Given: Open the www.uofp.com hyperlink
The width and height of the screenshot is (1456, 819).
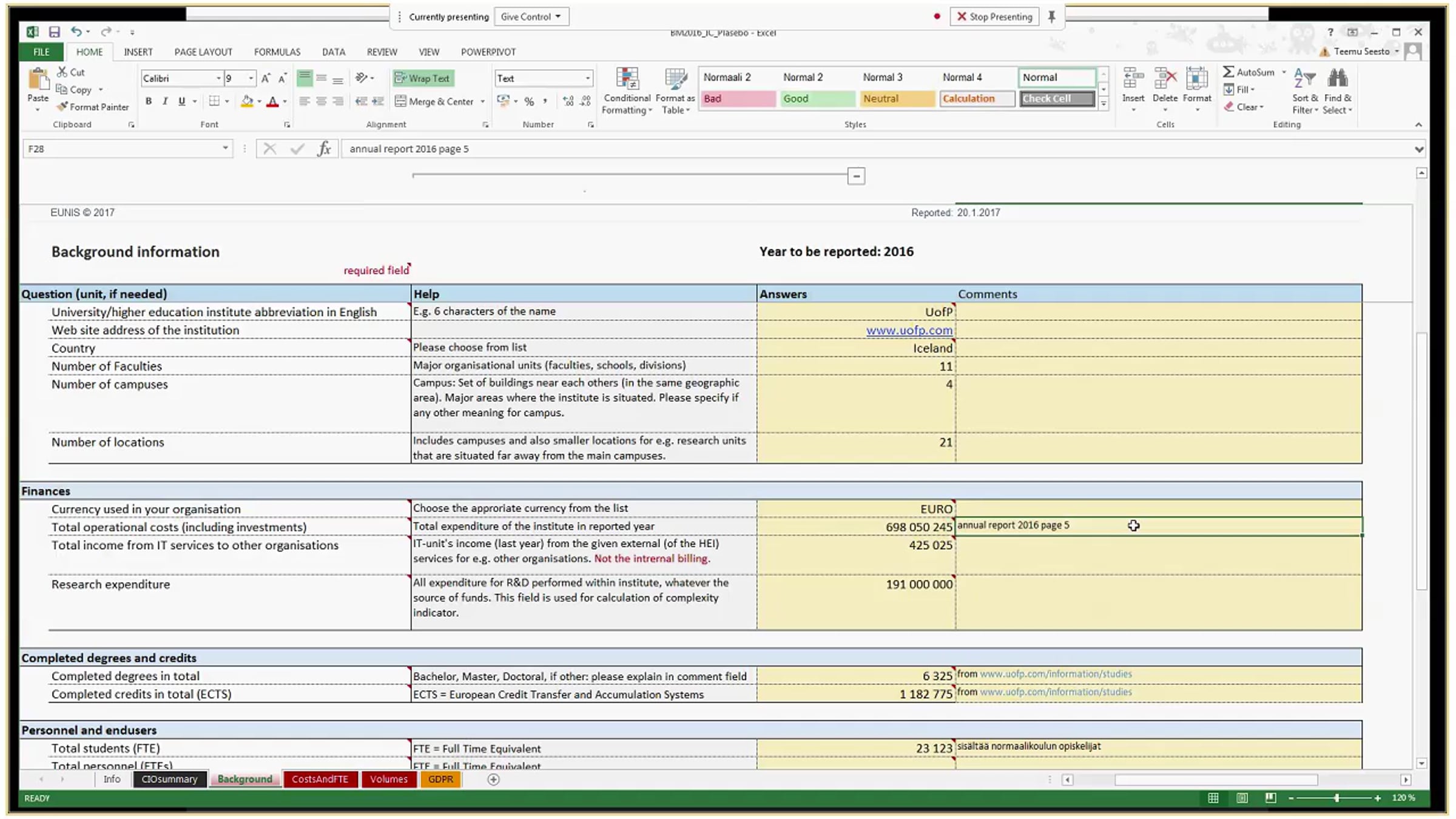Looking at the screenshot, I should [909, 330].
